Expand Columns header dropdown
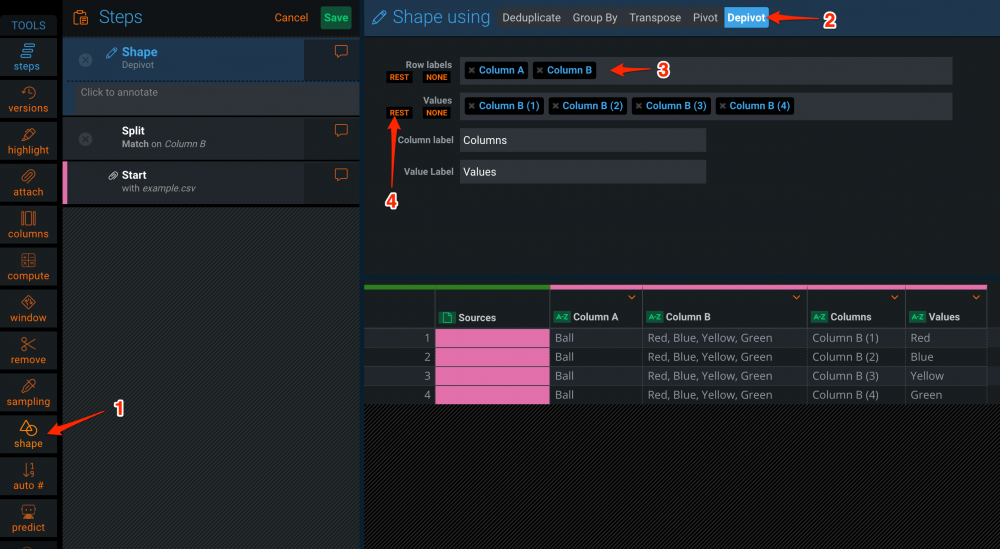This screenshot has height=549, width=1000. [x=894, y=297]
